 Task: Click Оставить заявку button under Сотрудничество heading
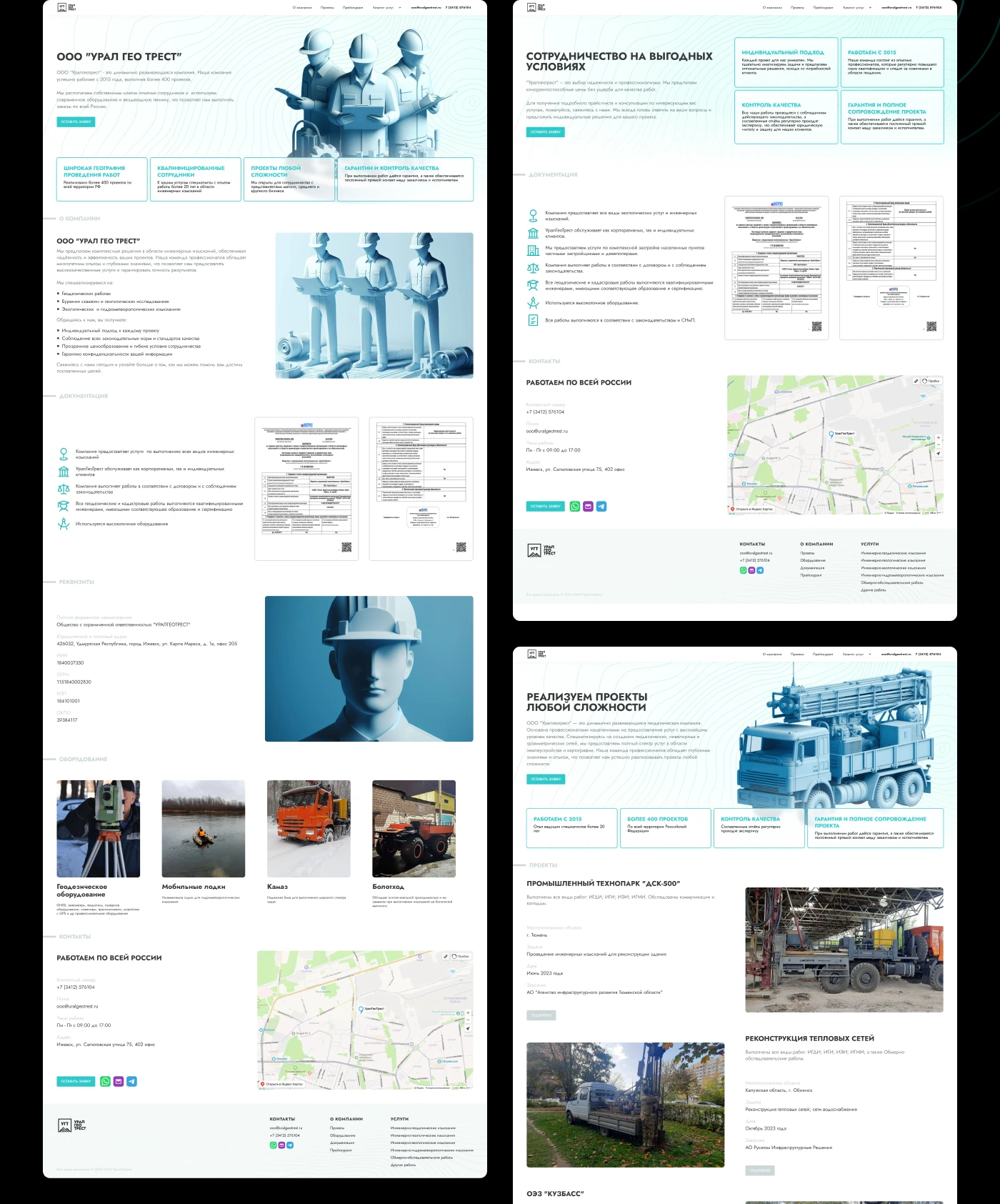546,131
